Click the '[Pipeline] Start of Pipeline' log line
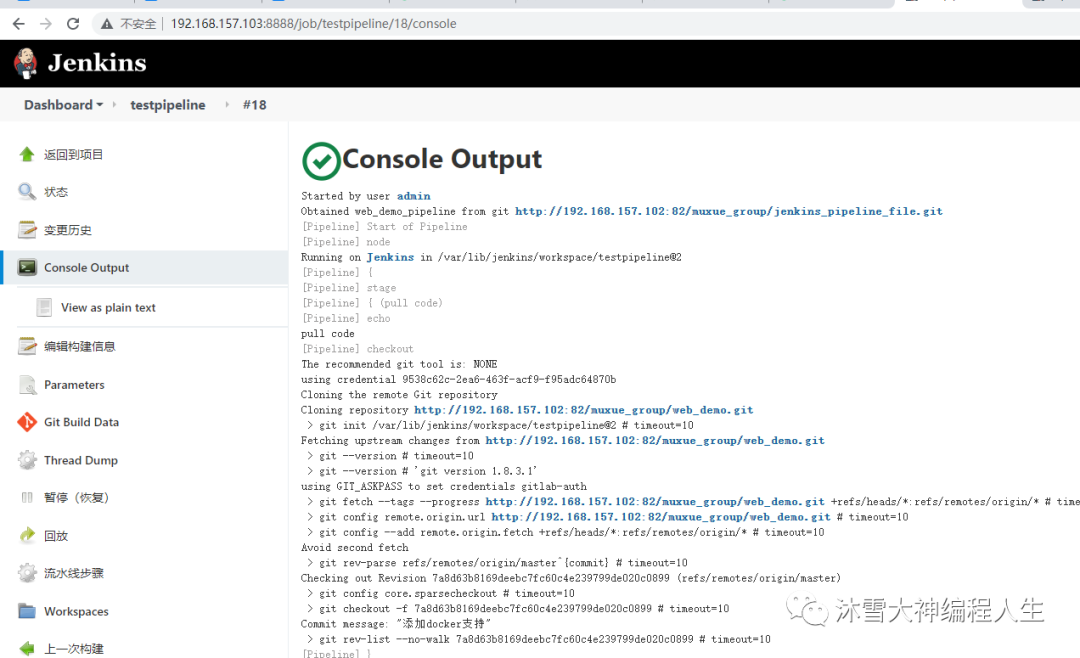Screen dimensions: 1080x658 [384, 227]
